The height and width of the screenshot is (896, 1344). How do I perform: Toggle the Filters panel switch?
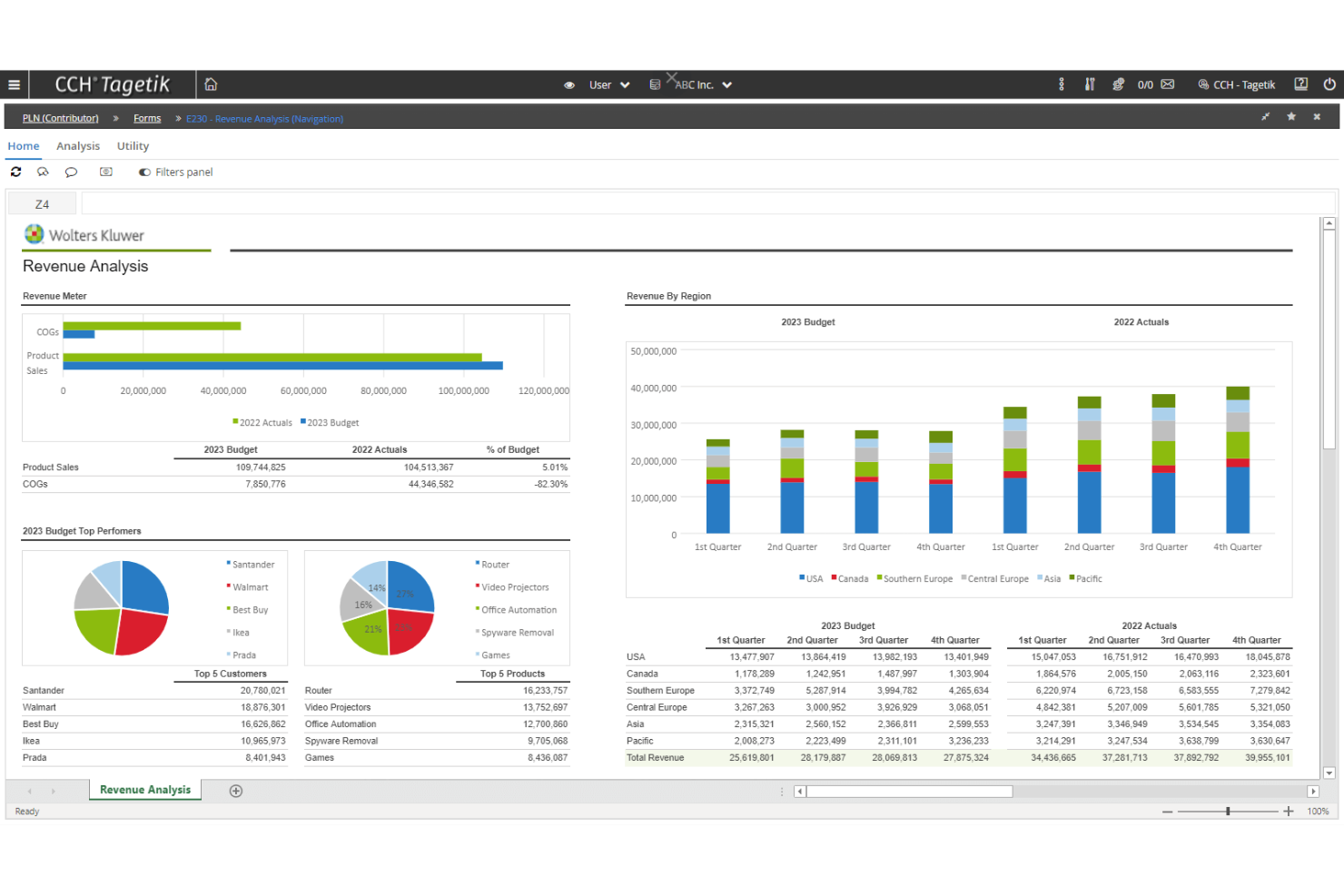[145, 172]
